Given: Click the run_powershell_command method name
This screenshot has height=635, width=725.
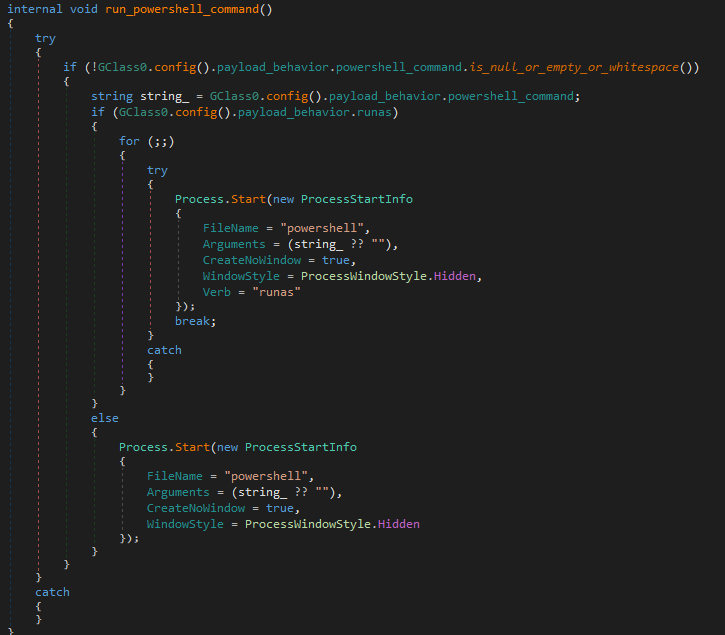Looking at the screenshot, I should point(182,9).
